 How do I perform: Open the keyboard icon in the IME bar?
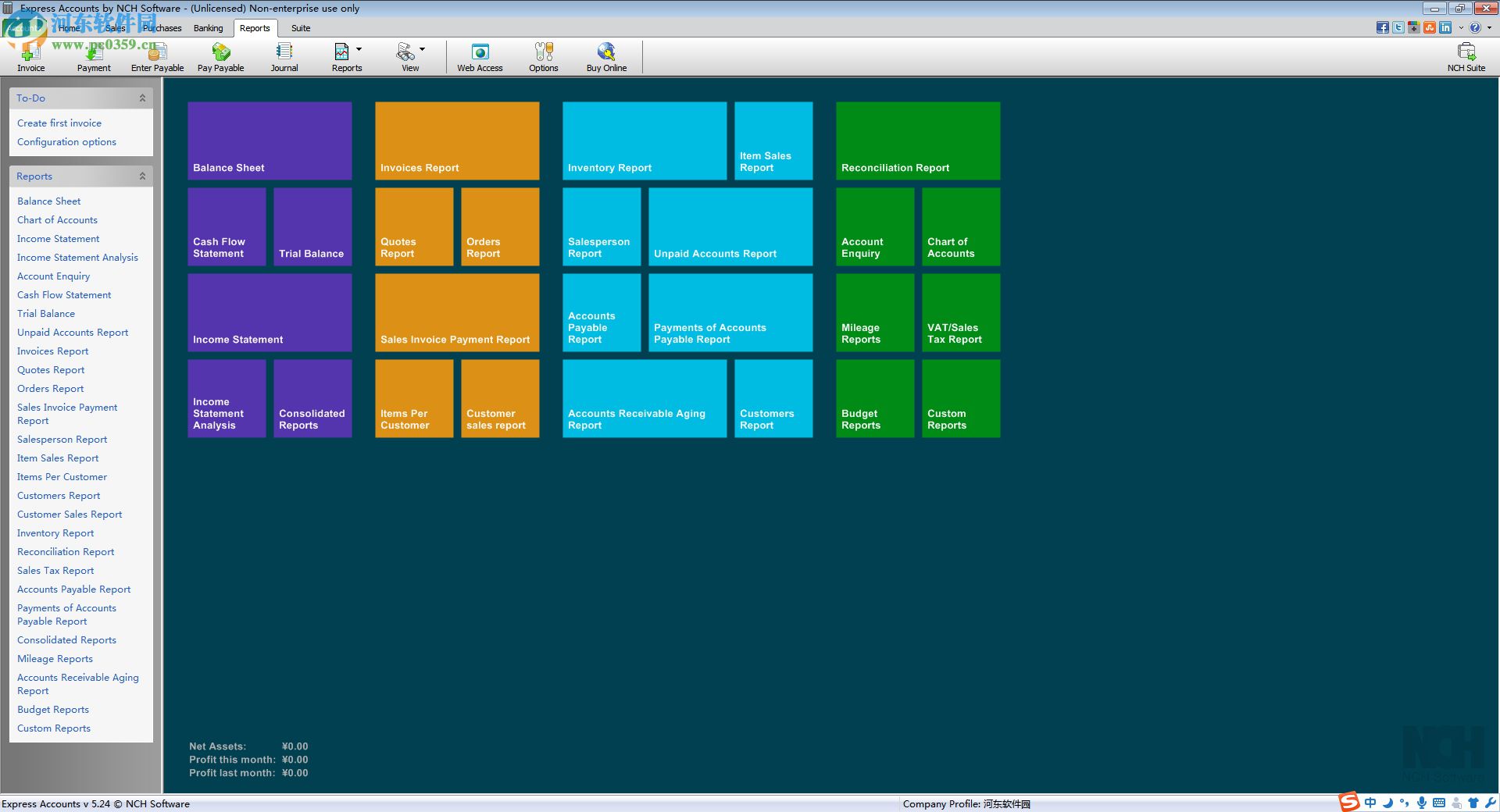(x=1439, y=803)
